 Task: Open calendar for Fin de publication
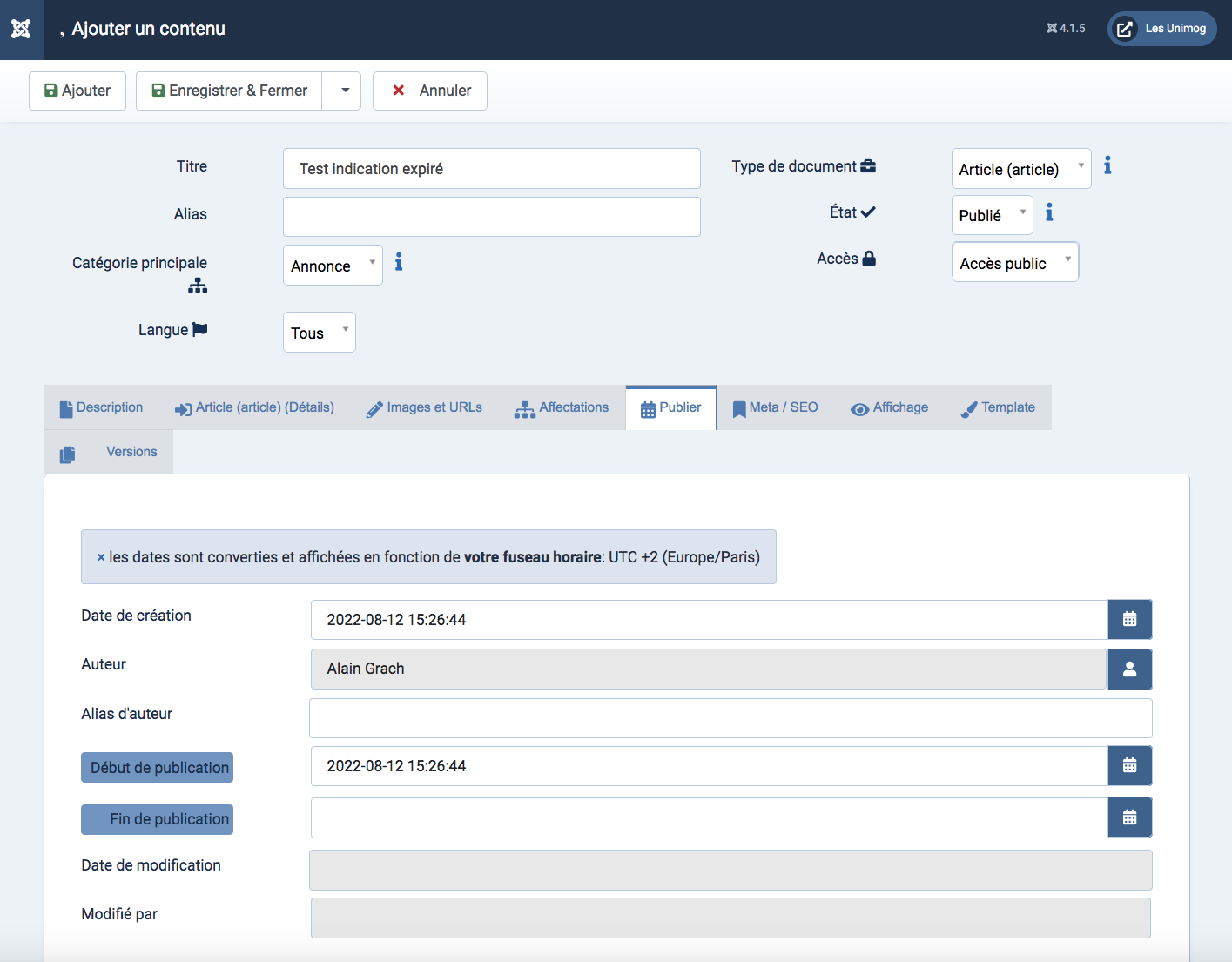pos(1130,817)
